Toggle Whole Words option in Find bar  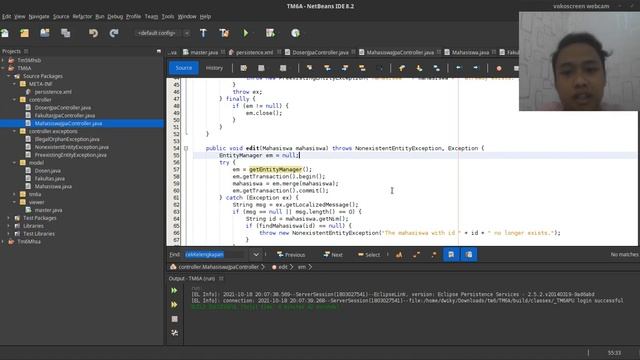[416, 255]
